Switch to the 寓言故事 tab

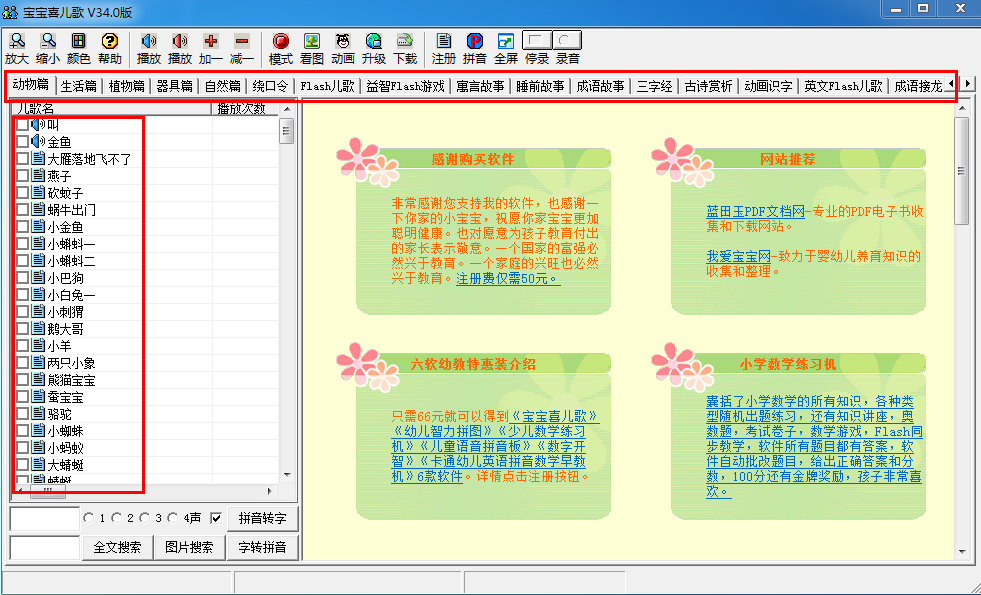click(480, 86)
